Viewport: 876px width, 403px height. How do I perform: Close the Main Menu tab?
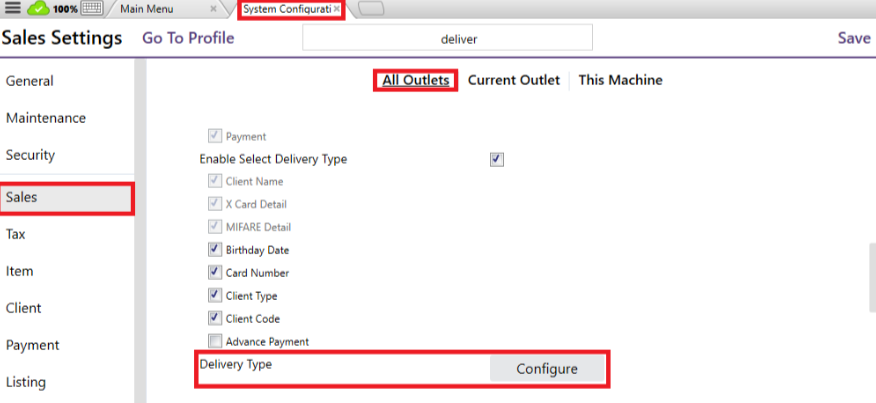(215, 9)
